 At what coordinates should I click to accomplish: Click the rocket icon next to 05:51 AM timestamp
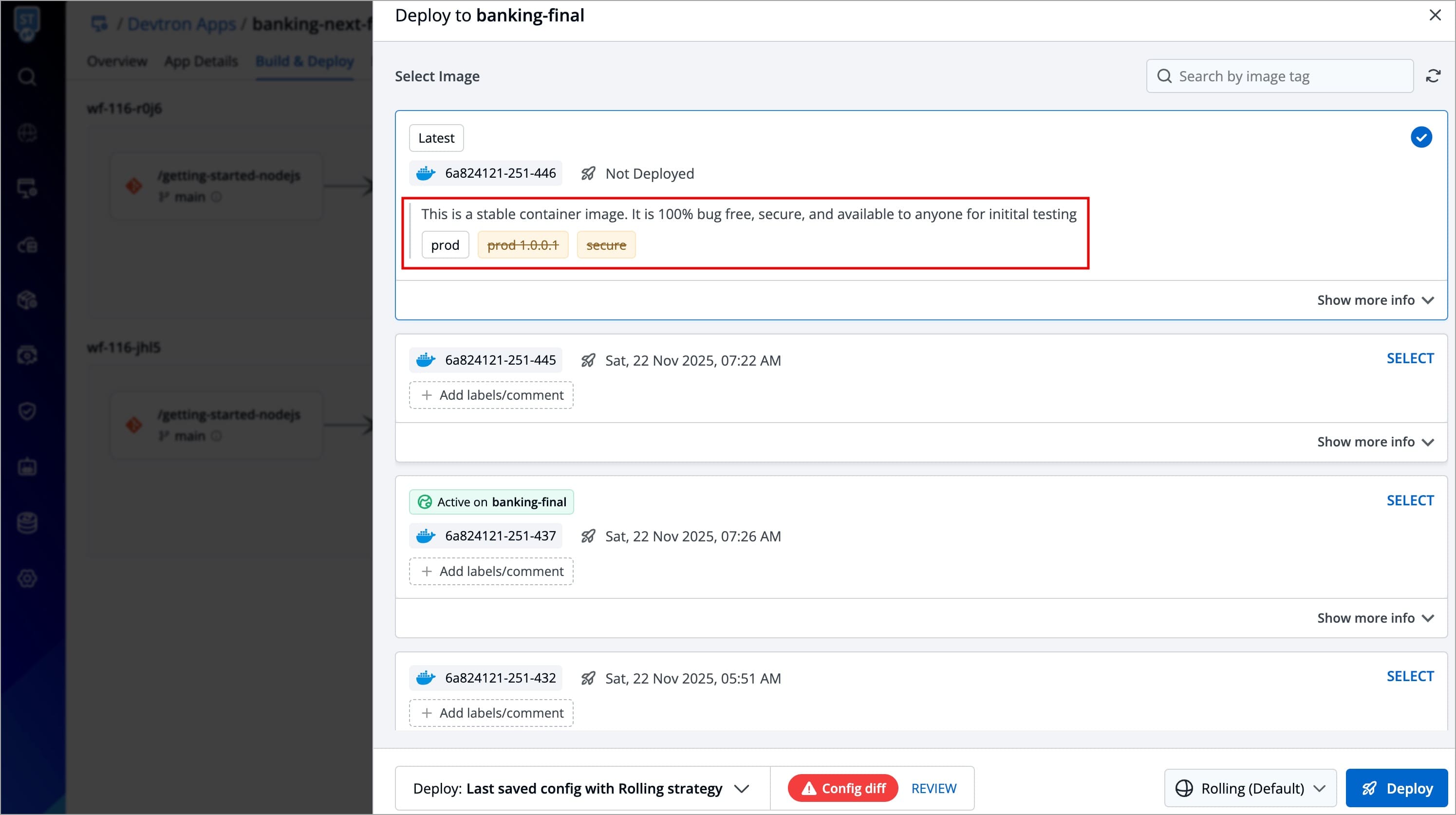tap(588, 678)
